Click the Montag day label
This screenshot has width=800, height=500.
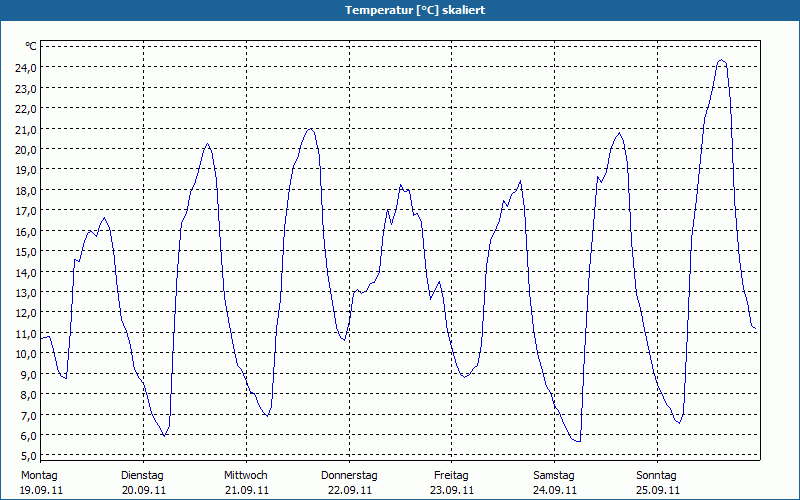39,476
